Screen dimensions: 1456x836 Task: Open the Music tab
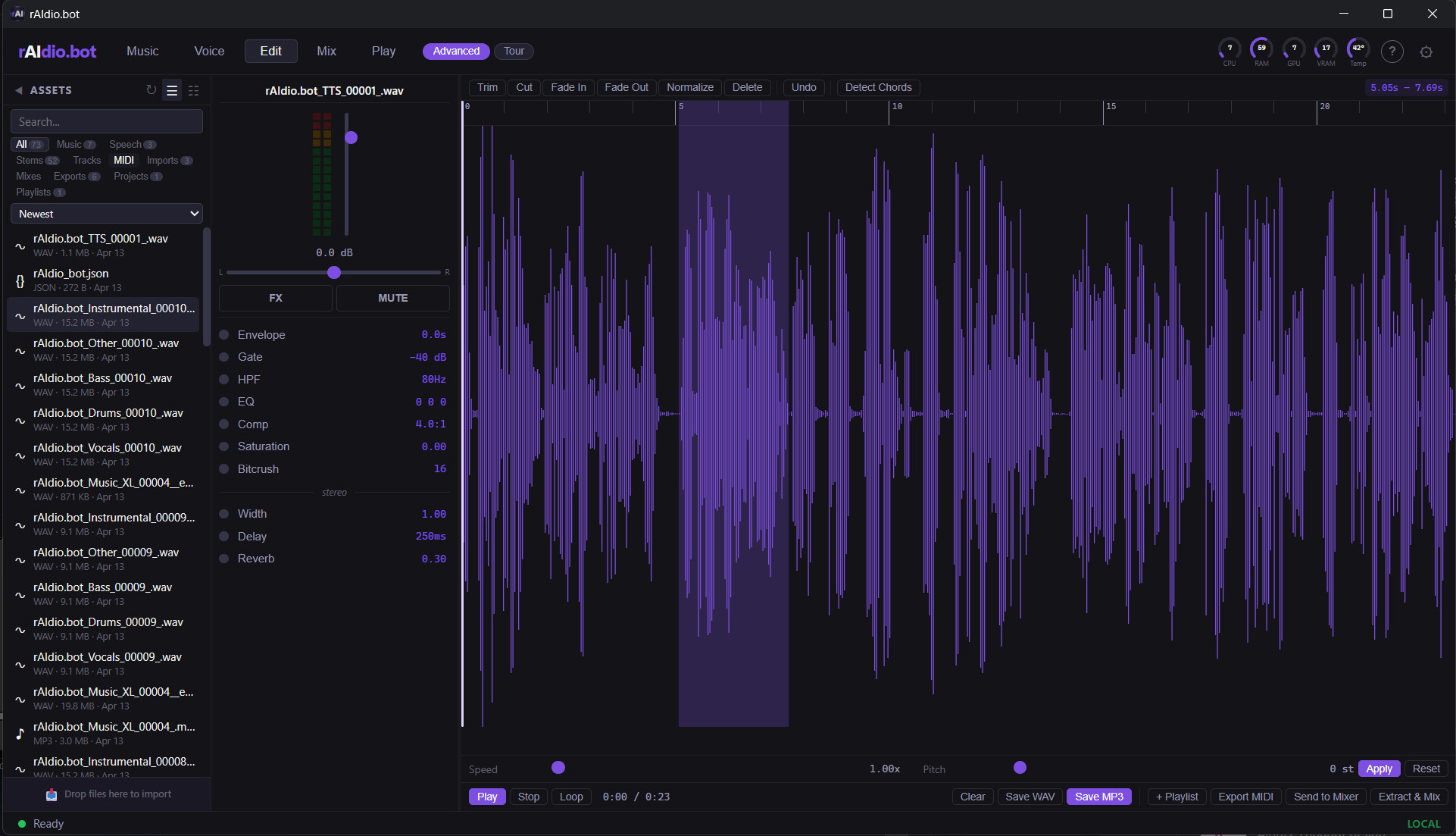point(142,52)
